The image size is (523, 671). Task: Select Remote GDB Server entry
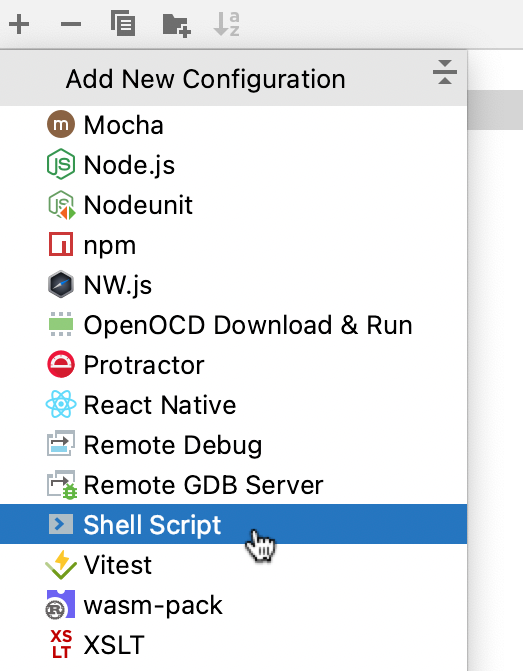pyautogui.click(x=233, y=484)
